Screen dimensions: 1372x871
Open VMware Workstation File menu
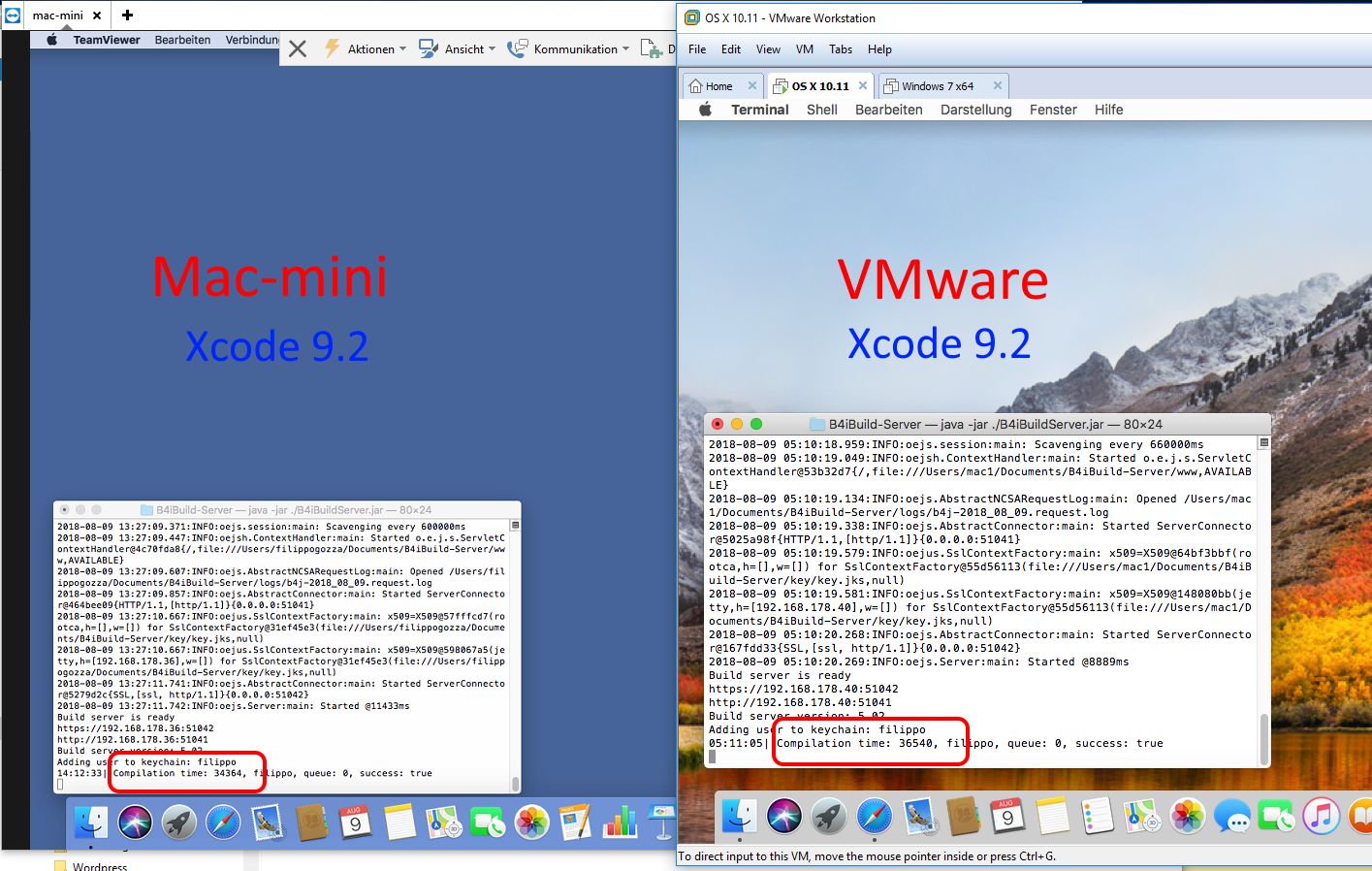(697, 49)
